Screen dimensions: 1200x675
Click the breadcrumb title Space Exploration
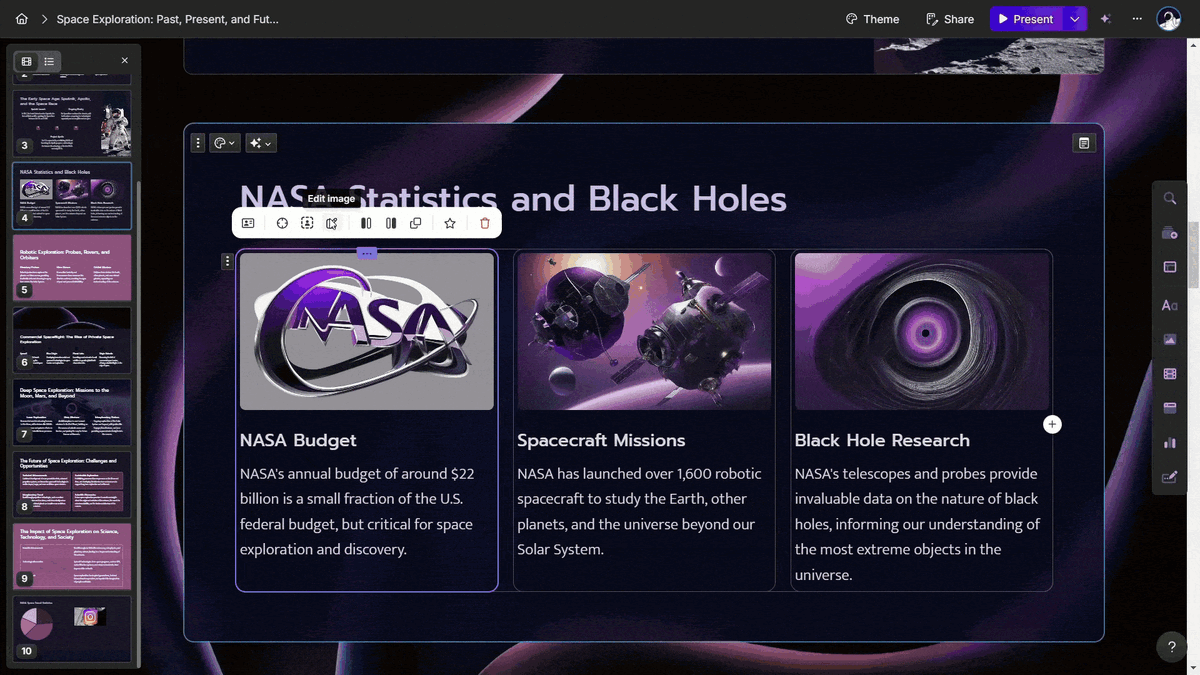[167, 19]
